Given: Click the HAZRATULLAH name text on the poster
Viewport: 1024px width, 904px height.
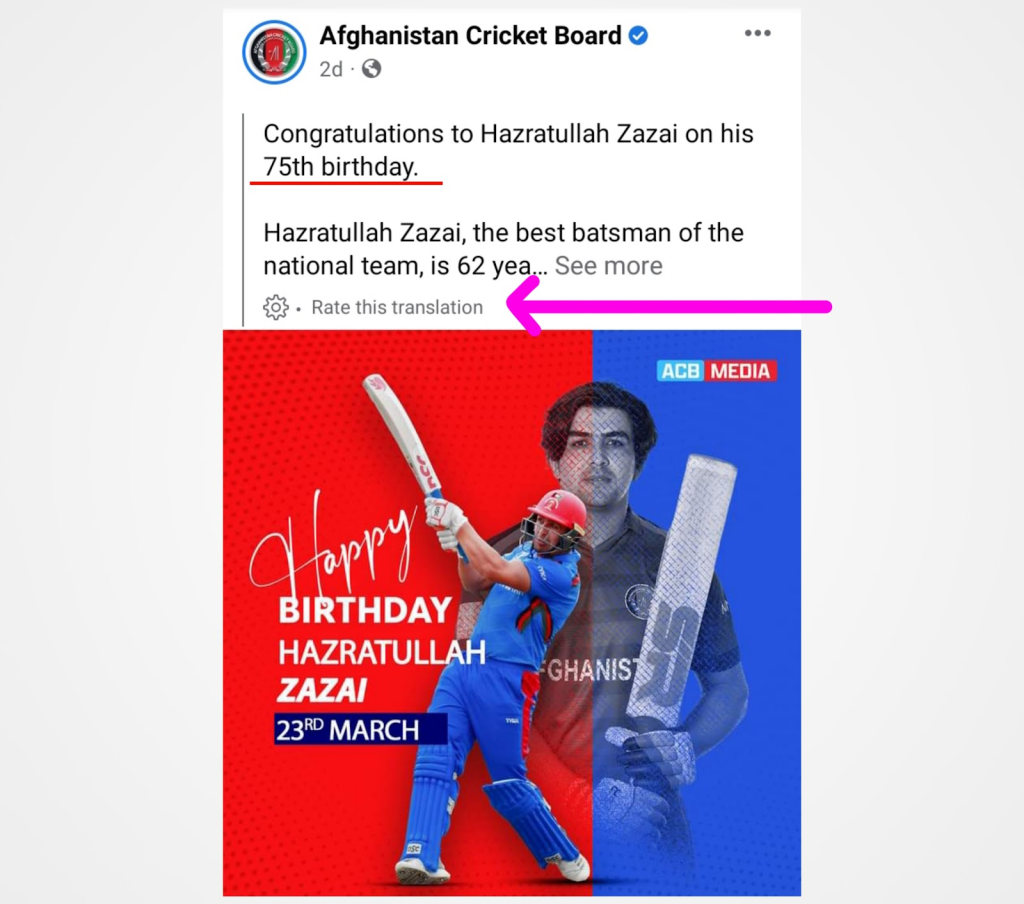Looking at the screenshot, I should (382, 653).
